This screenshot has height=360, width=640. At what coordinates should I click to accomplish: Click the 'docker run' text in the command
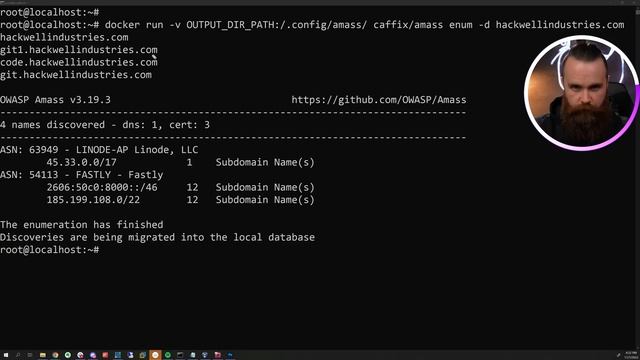click(134, 25)
